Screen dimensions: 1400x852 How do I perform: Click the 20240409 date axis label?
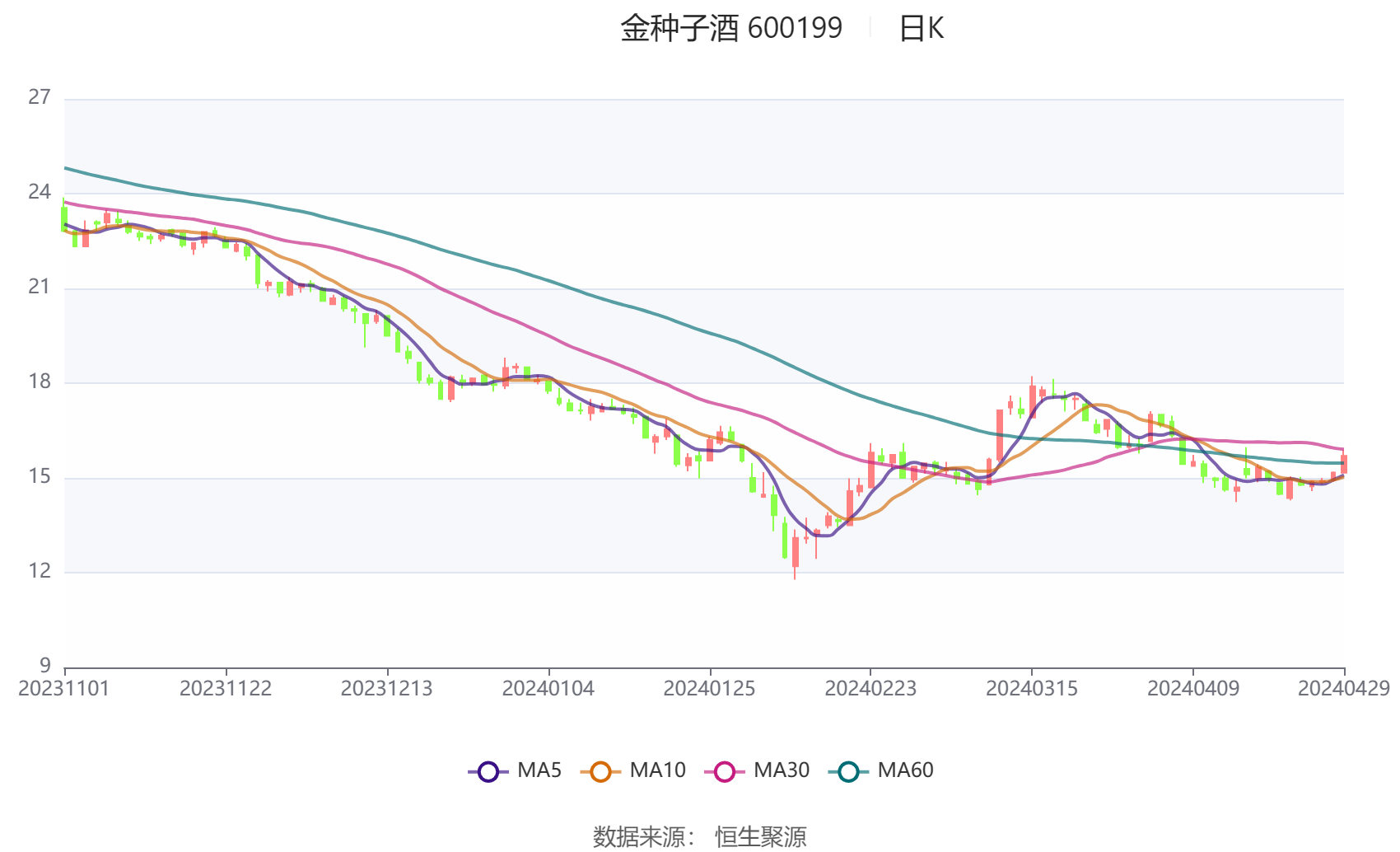point(1193,689)
